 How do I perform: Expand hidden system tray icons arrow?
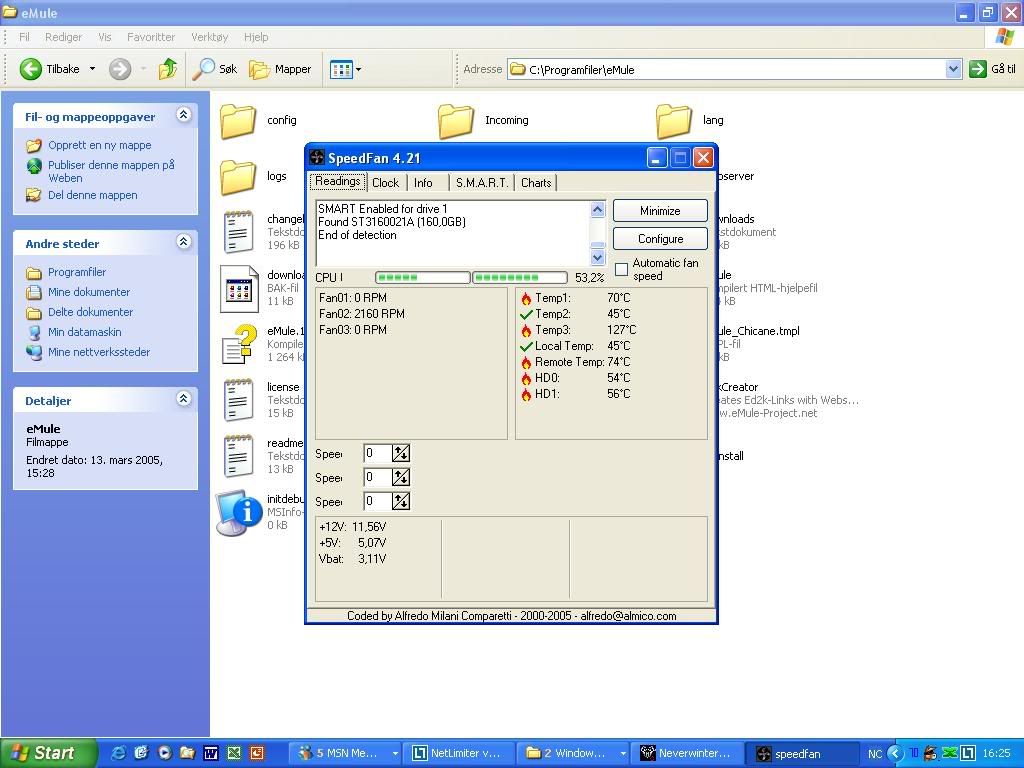895,754
